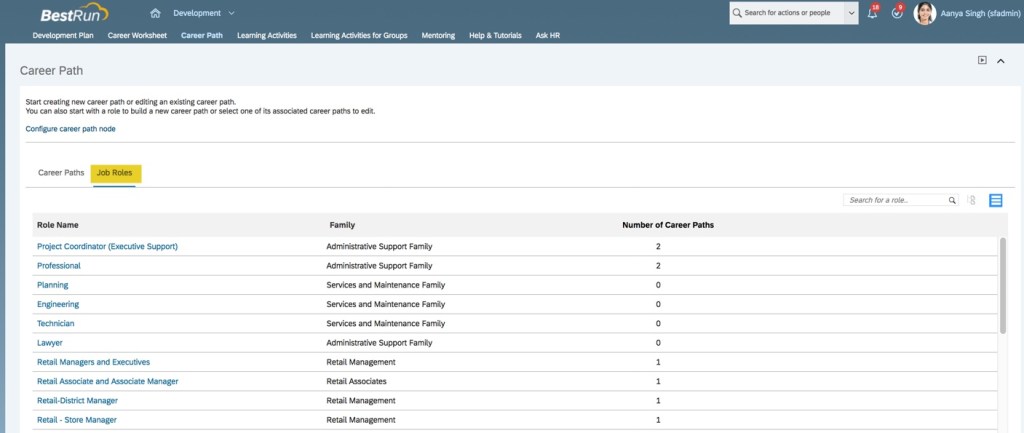Click Configure career path node link

pos(68,129)
